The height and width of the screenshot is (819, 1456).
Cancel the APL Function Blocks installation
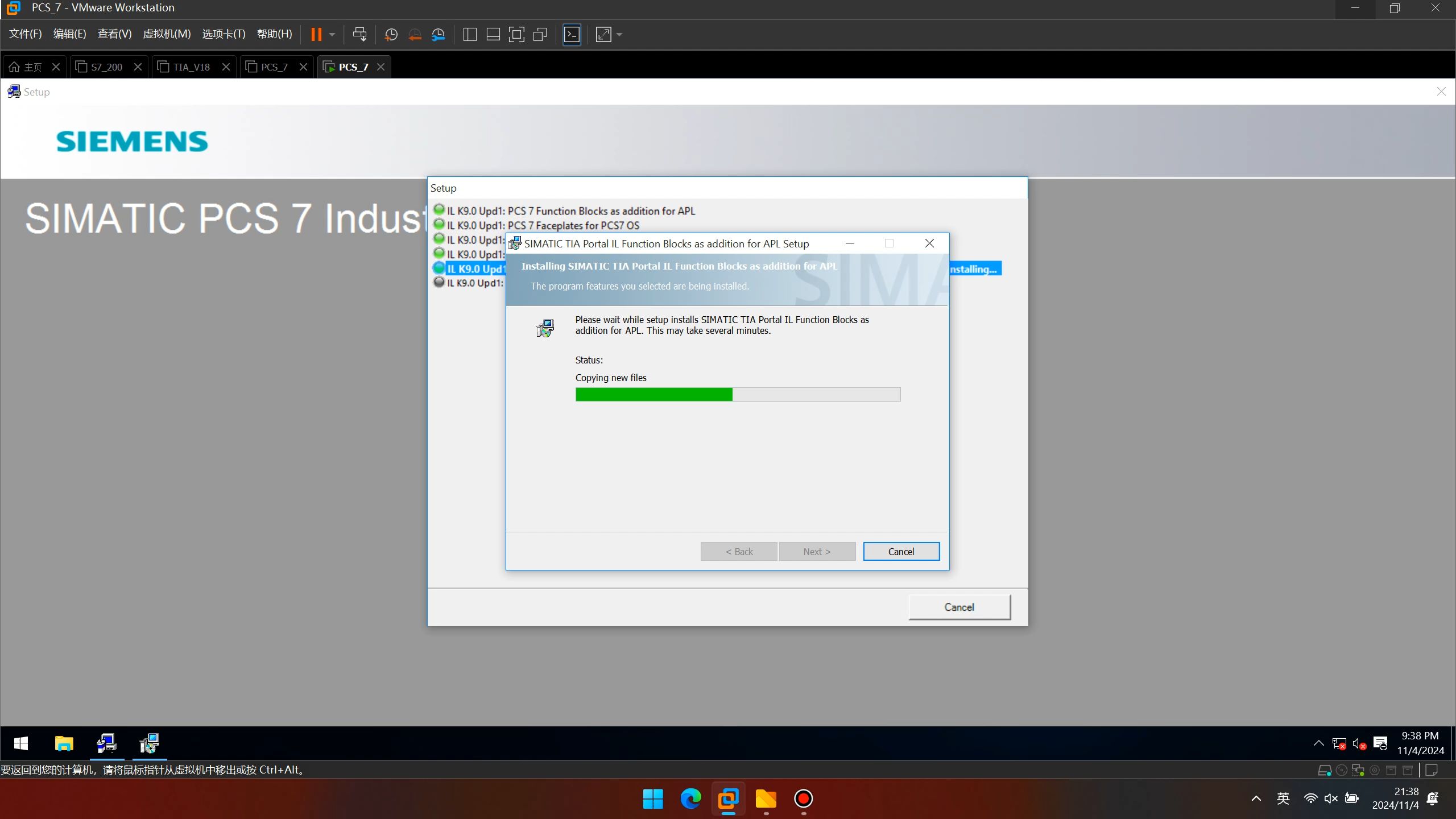(x=901, y=552)
